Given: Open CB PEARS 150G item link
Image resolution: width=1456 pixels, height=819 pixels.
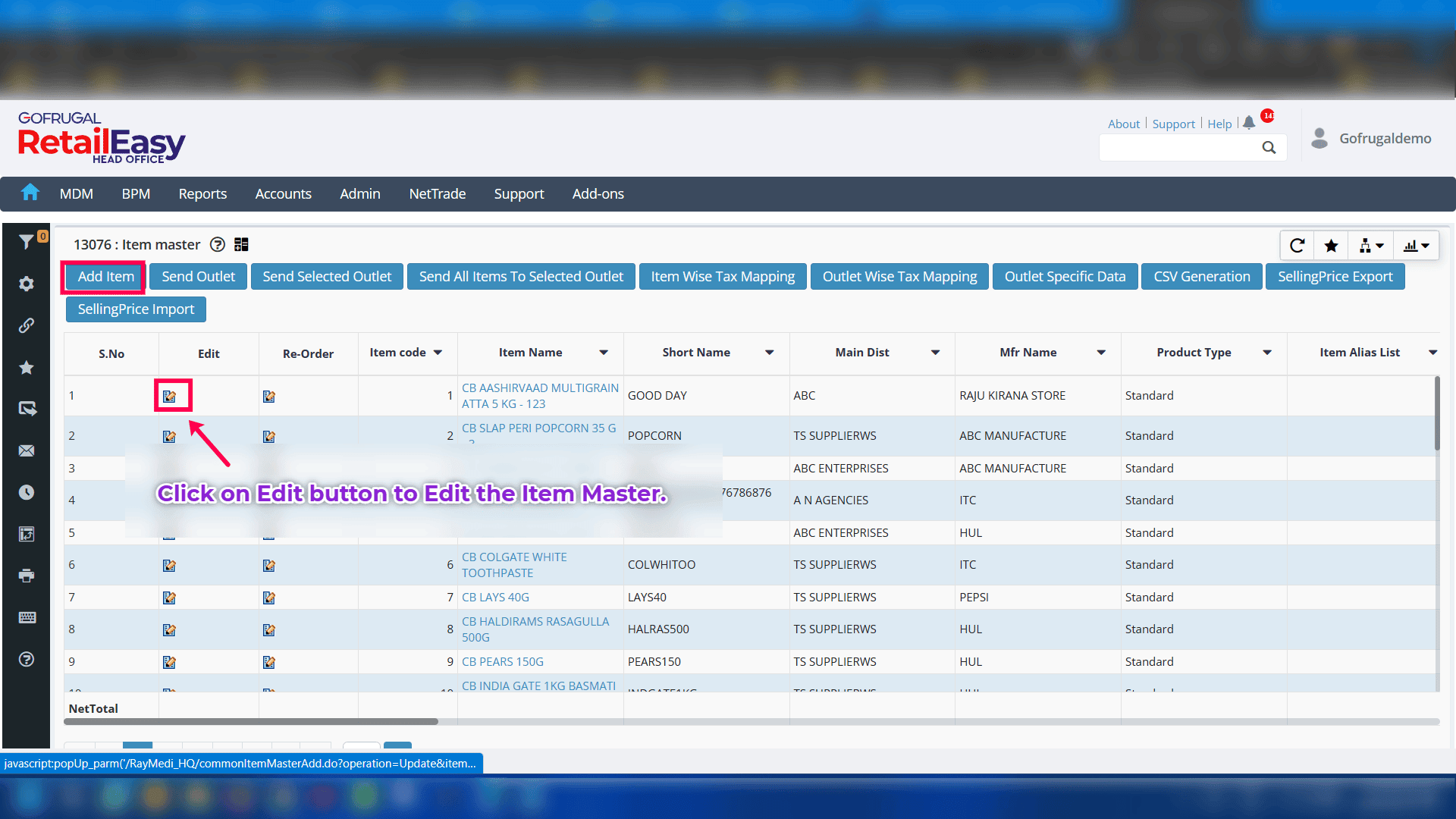Looking at the screenshot, I should (x=502, y=661).
